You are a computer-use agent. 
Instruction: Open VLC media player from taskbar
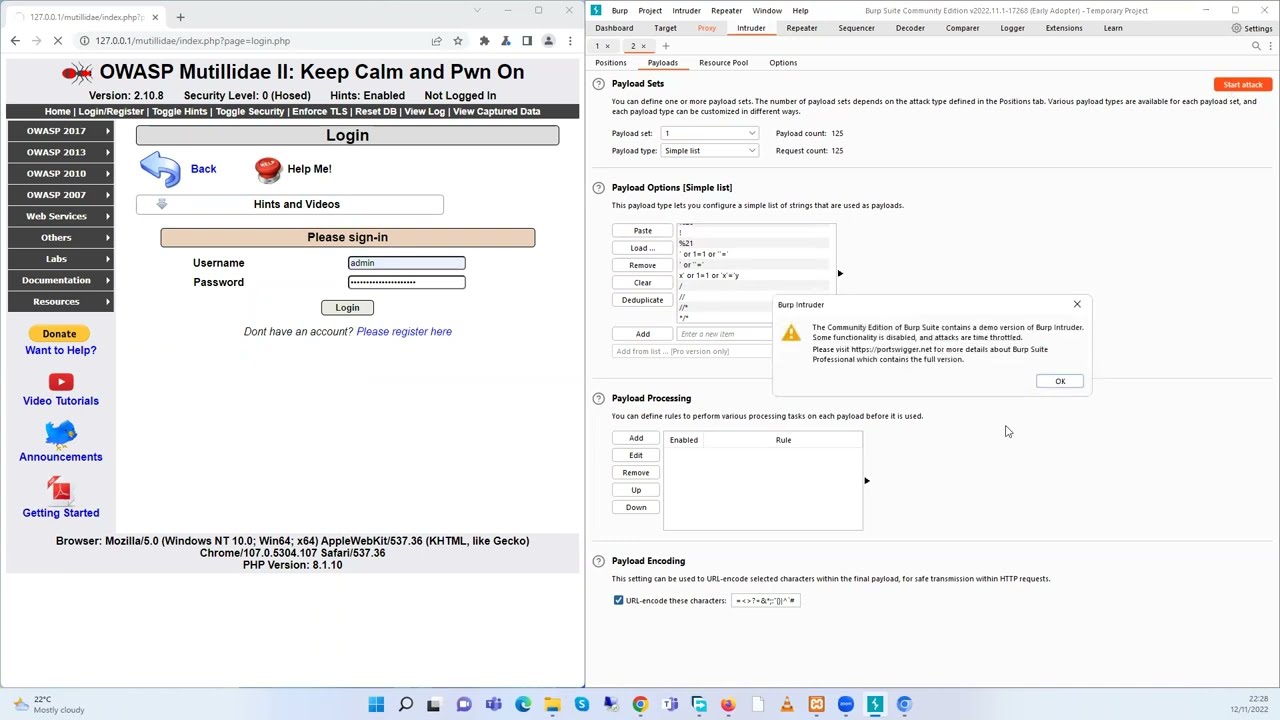pyautogui.click(x=787, y=704)
